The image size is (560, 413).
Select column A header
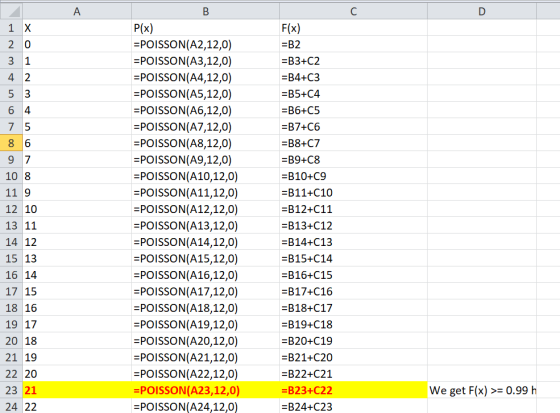pyautogui.click(x=77, y=11)
